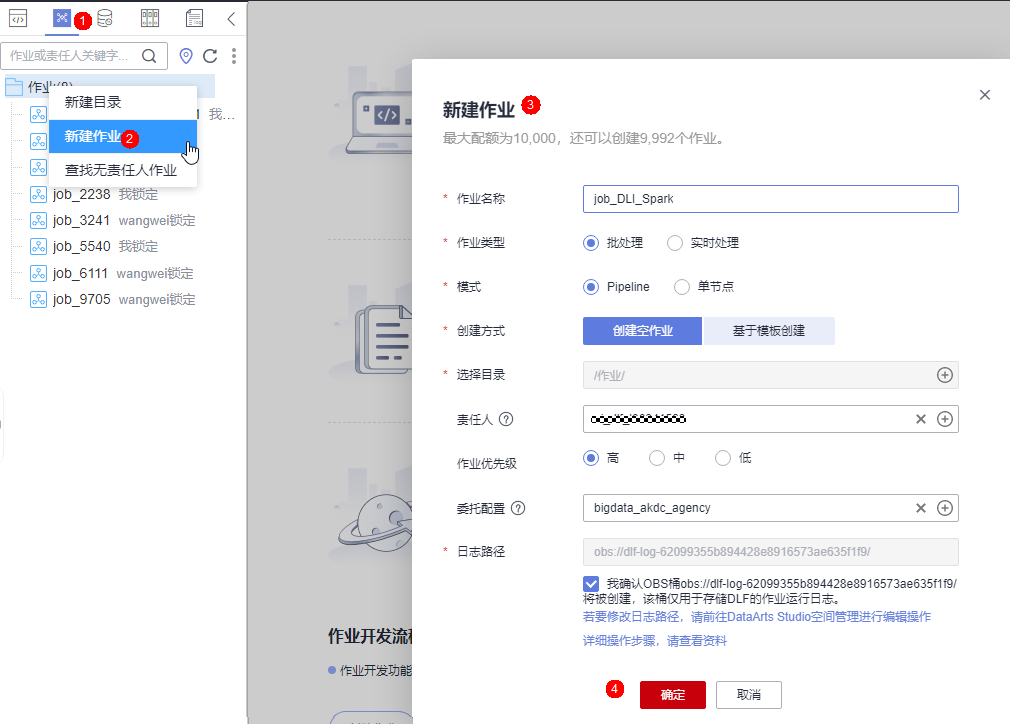Open the 请查看资料 documentation link
The image size is (1010, 724).
(x=700, y=640)
